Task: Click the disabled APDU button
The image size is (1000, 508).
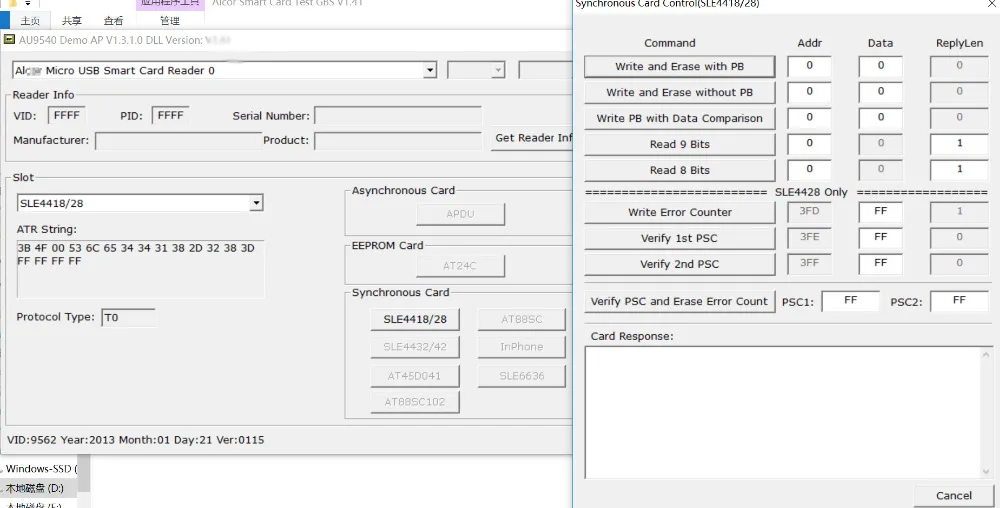Action: click(460, 214)
